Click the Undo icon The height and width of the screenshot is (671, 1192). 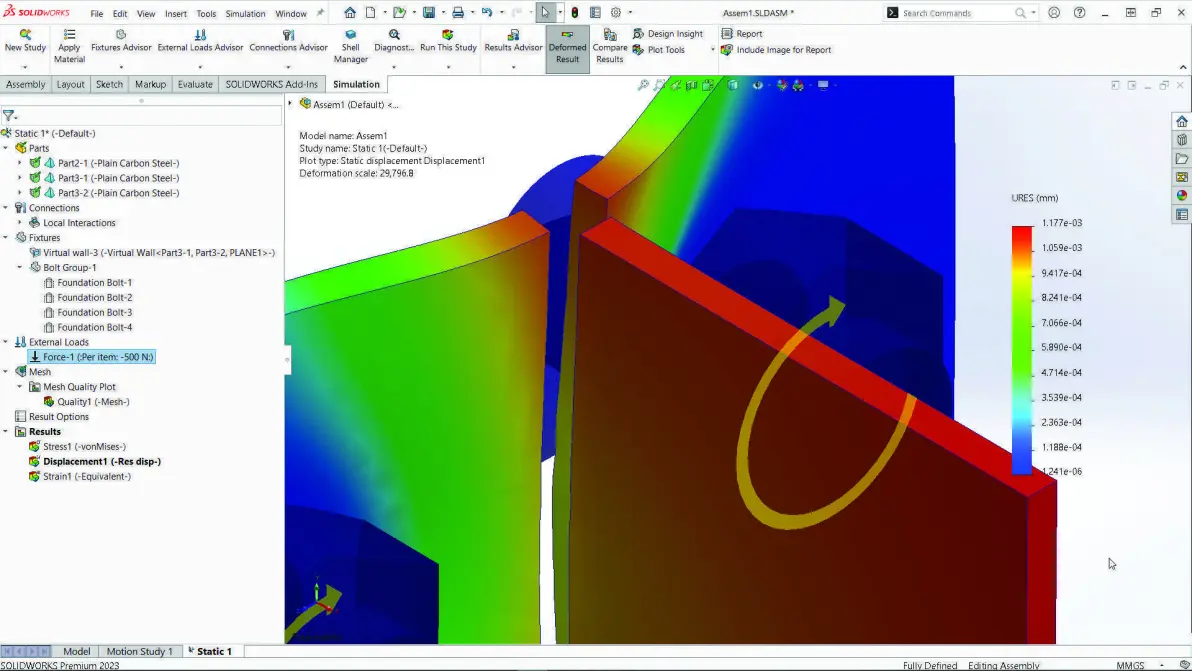tap(487, 12)
